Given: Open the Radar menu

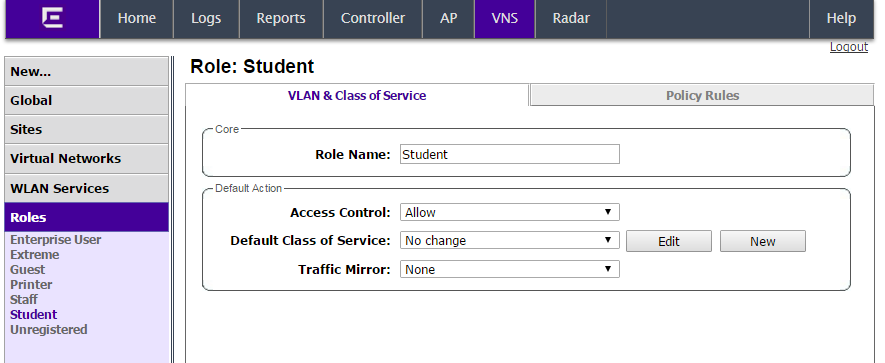Looking at the screenshot, I should (571, 19).
